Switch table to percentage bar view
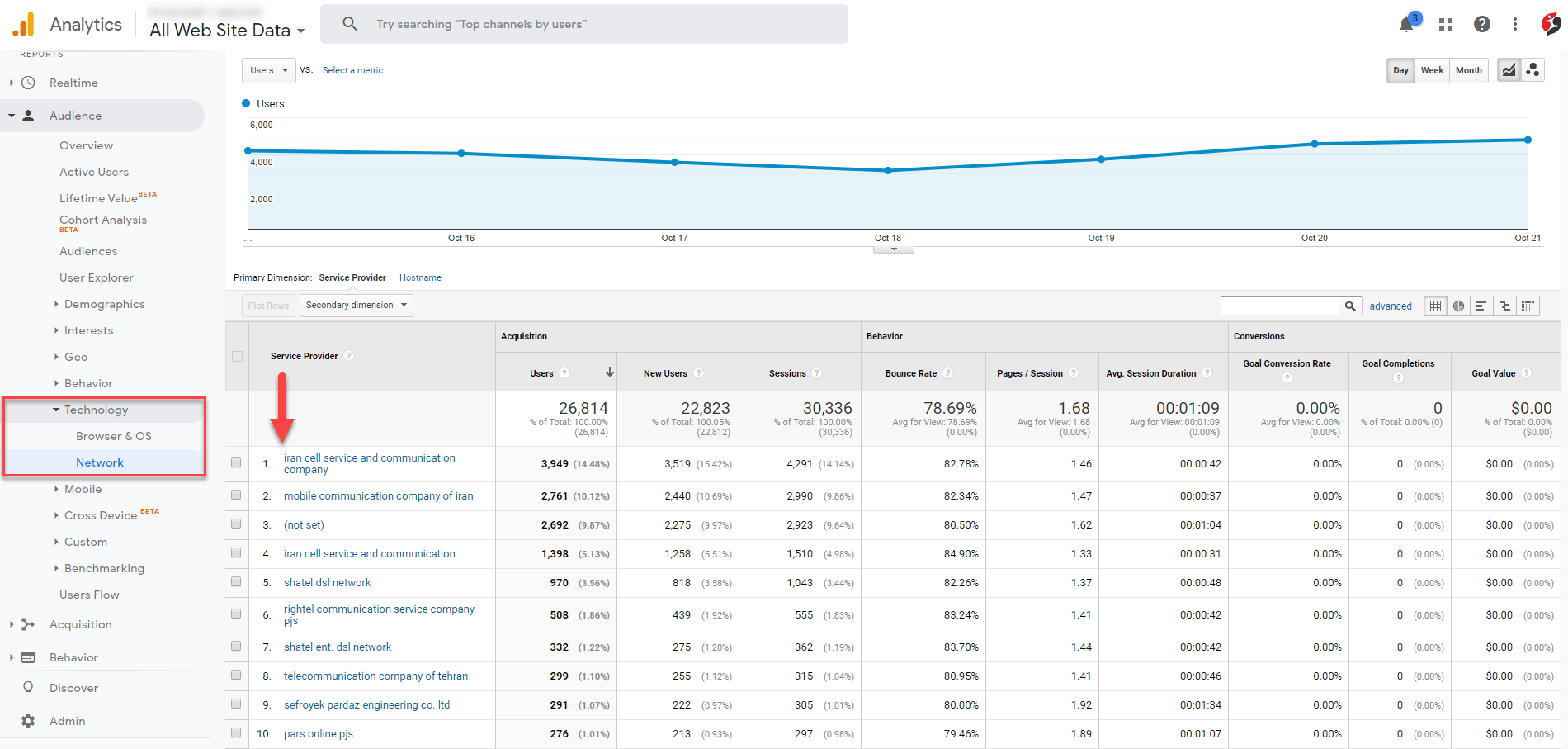This screenshot has width=1568, height=749. pos(1481,306)
